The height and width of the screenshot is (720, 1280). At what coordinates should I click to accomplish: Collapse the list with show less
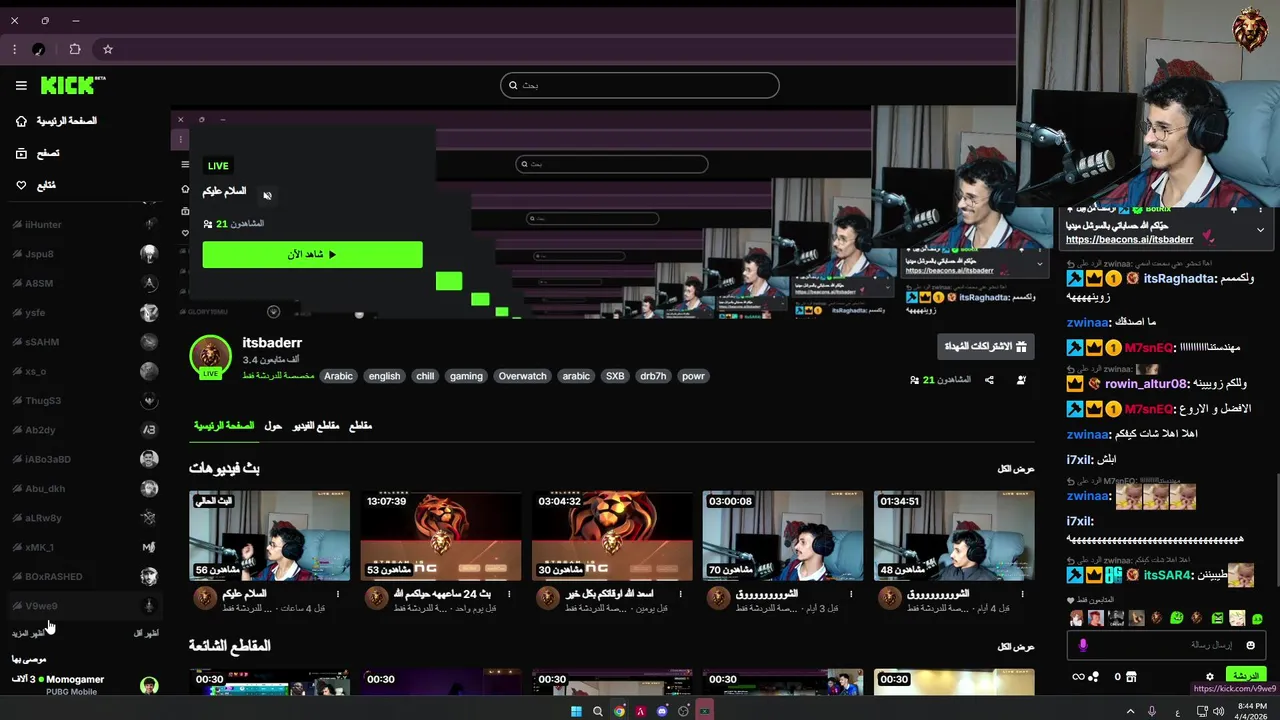[x=147, y=633]
